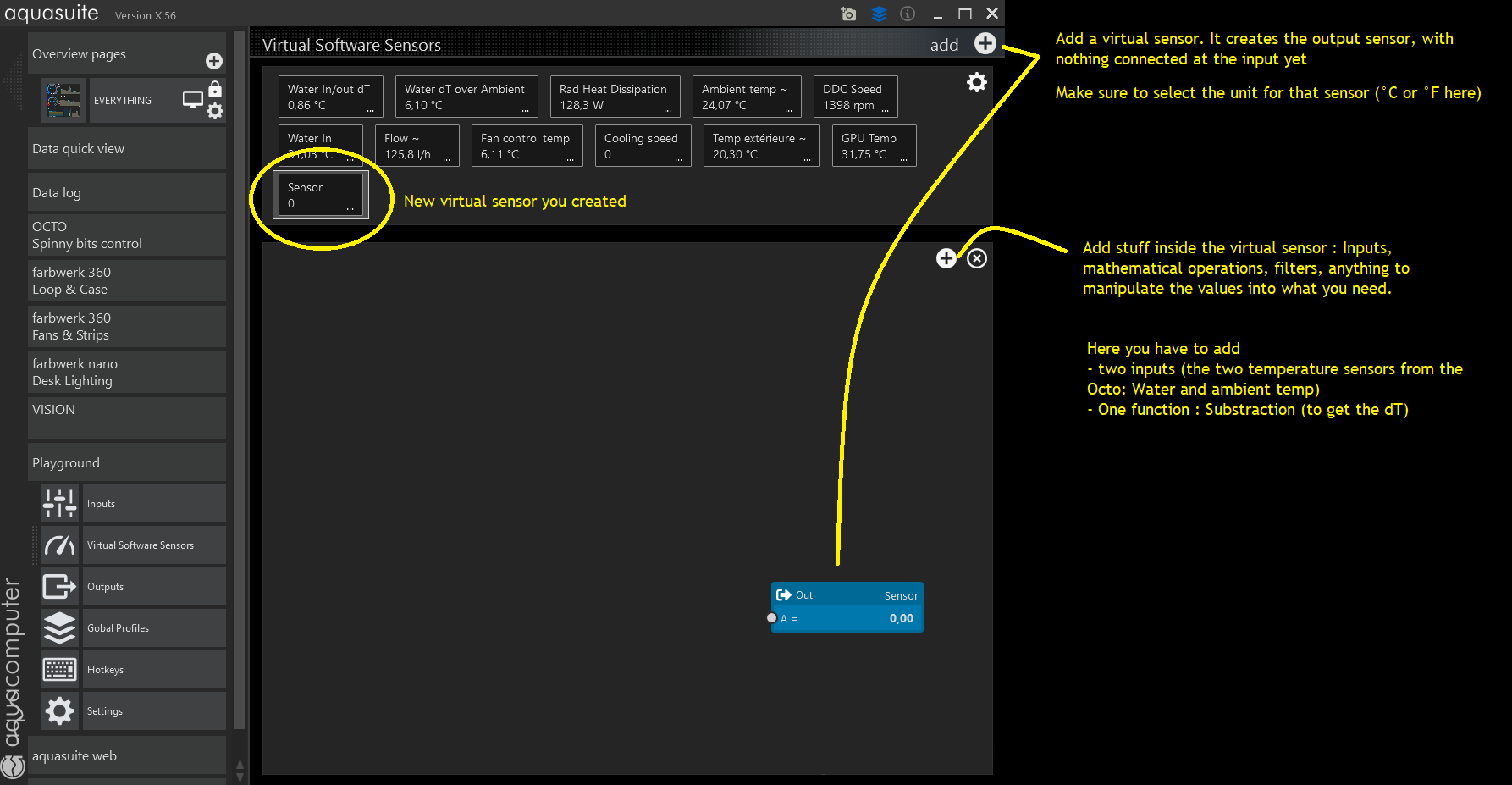The height and width of the screenshot is (785, 1512).
Task: Open options dots on DDC Speed tile
Action: 886,111
